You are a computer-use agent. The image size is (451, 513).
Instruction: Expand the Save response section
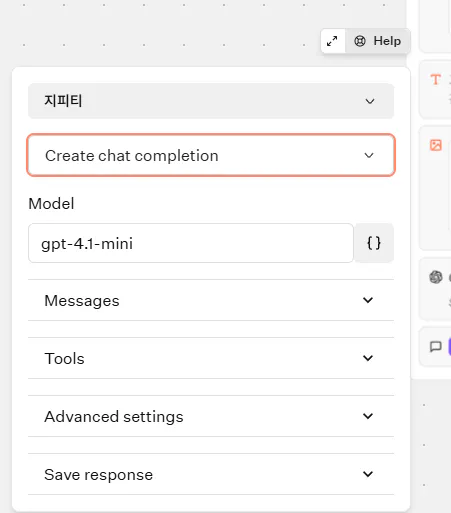click(x=211, y=474)
